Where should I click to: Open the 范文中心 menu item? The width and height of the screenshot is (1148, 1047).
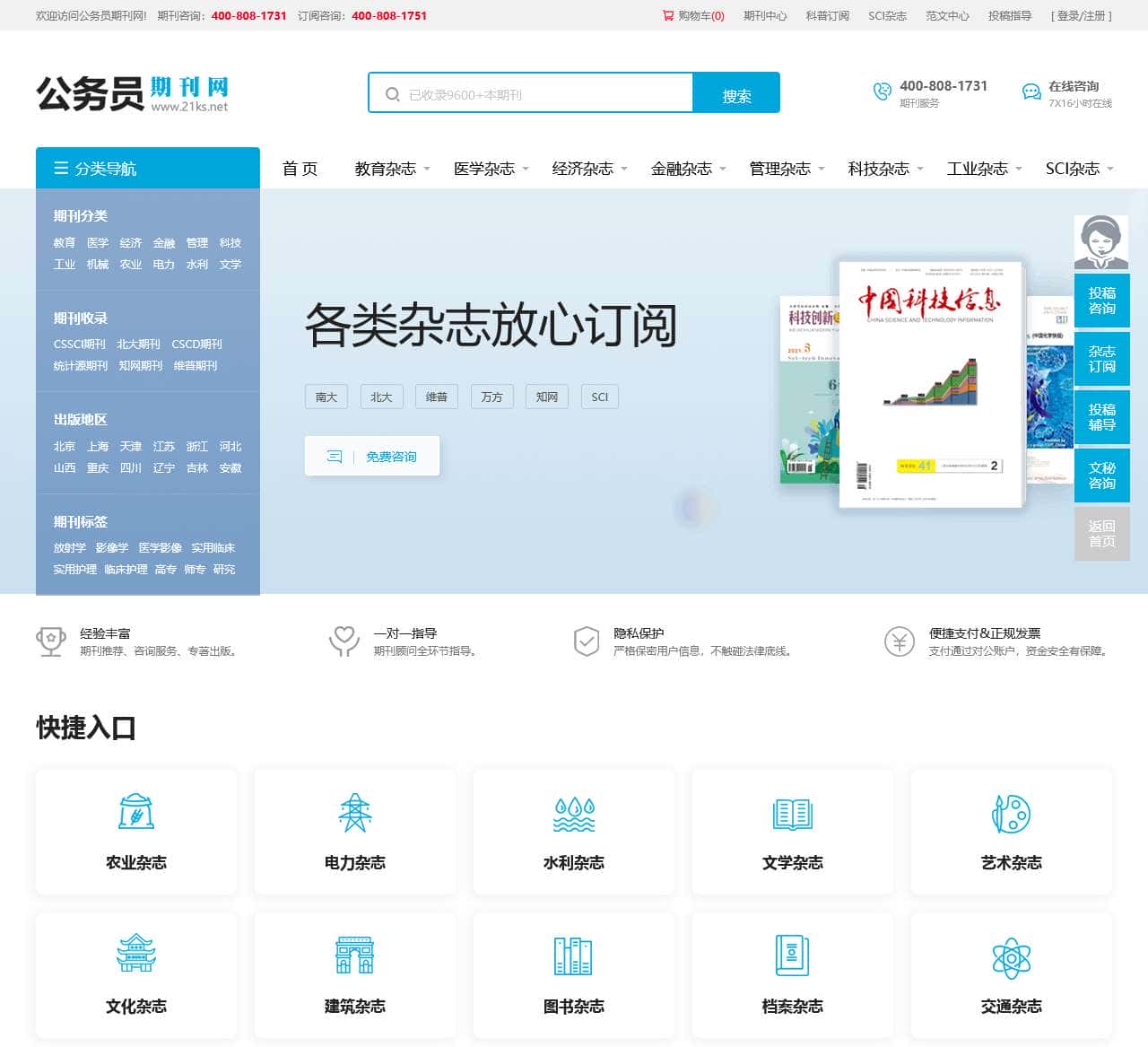tap(946, 15)
